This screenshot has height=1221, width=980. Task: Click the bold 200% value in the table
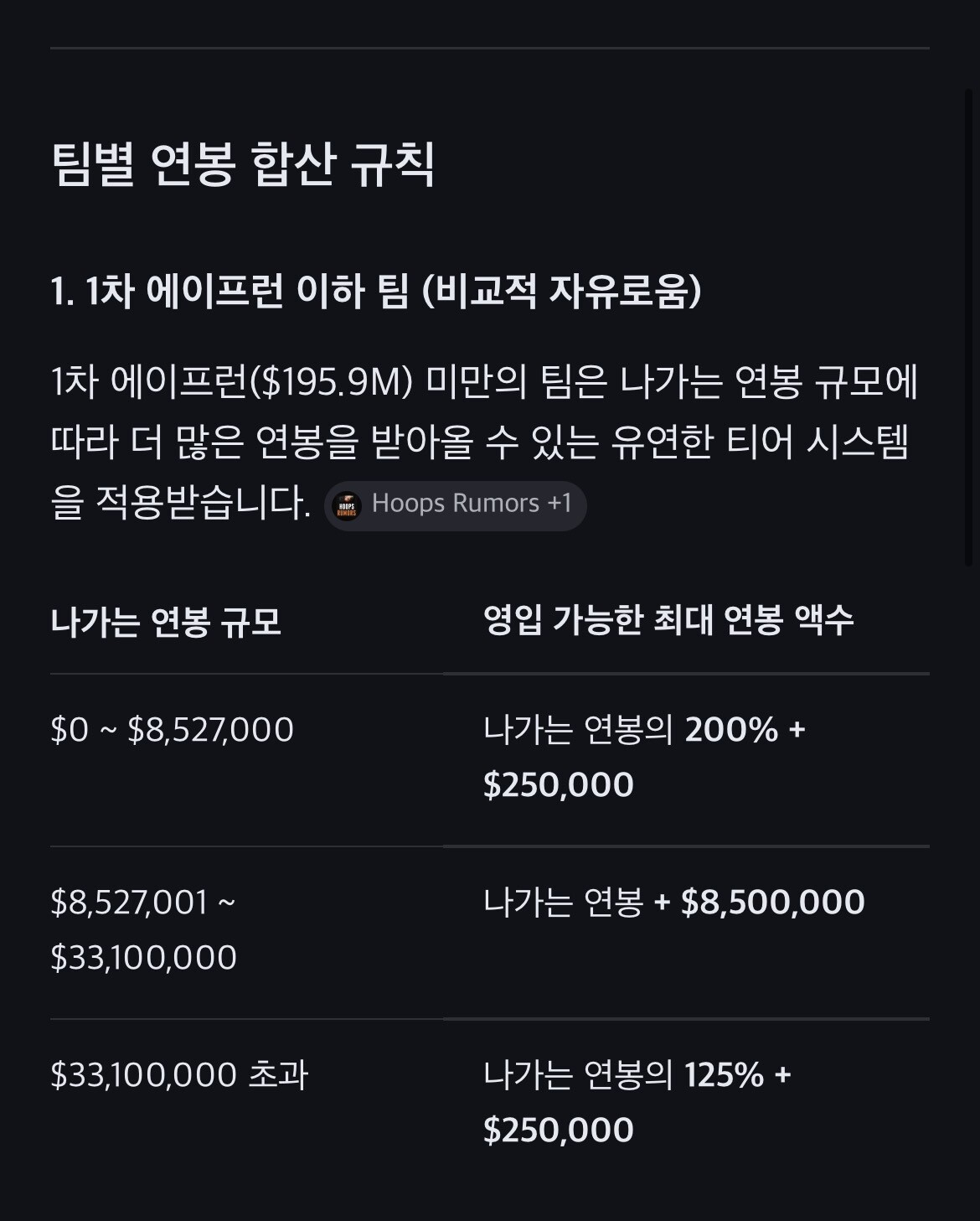tap(731, 730)
